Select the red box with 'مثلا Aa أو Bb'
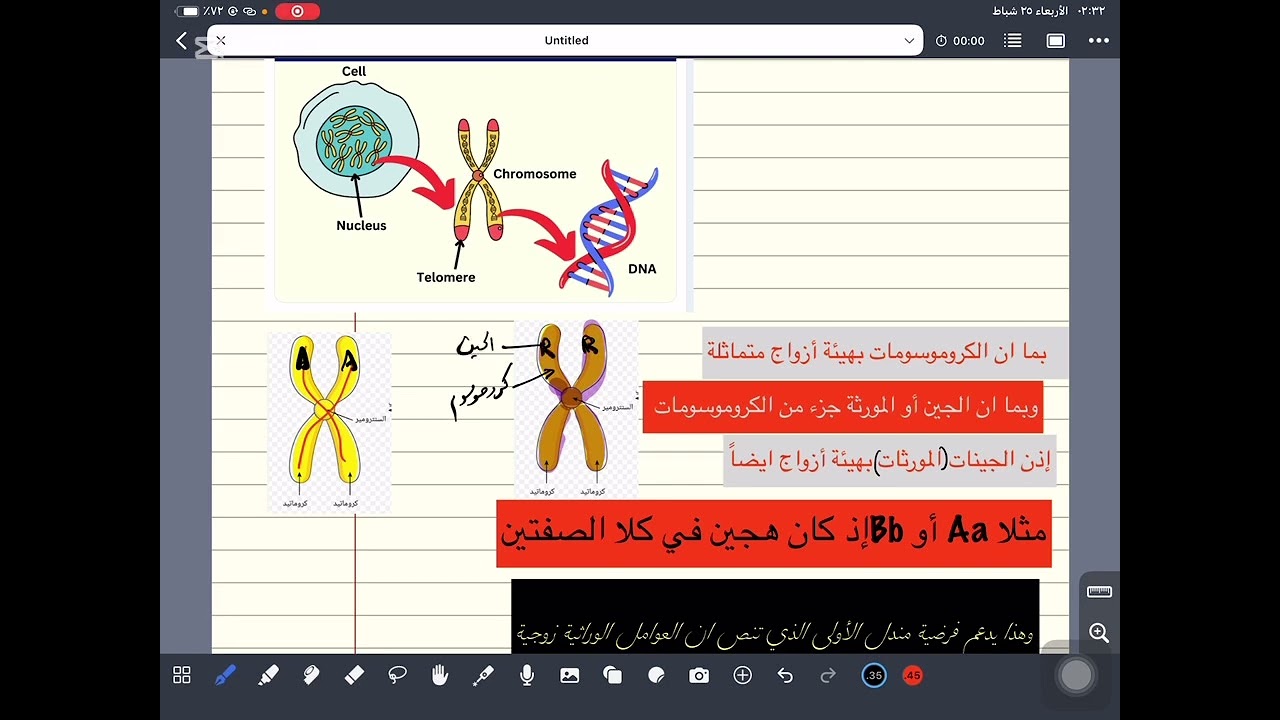The image size is (1280, 720). click(774, 533)
